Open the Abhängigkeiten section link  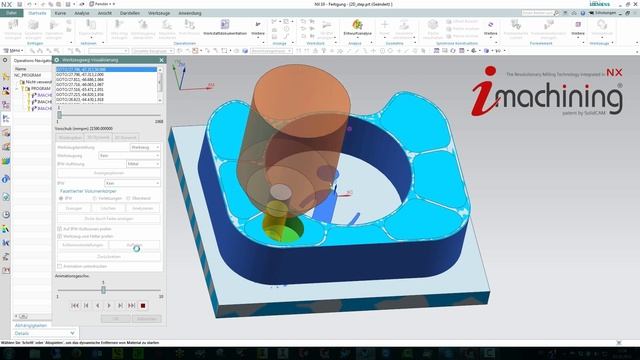pyautogui.click(x=31, y=325)
